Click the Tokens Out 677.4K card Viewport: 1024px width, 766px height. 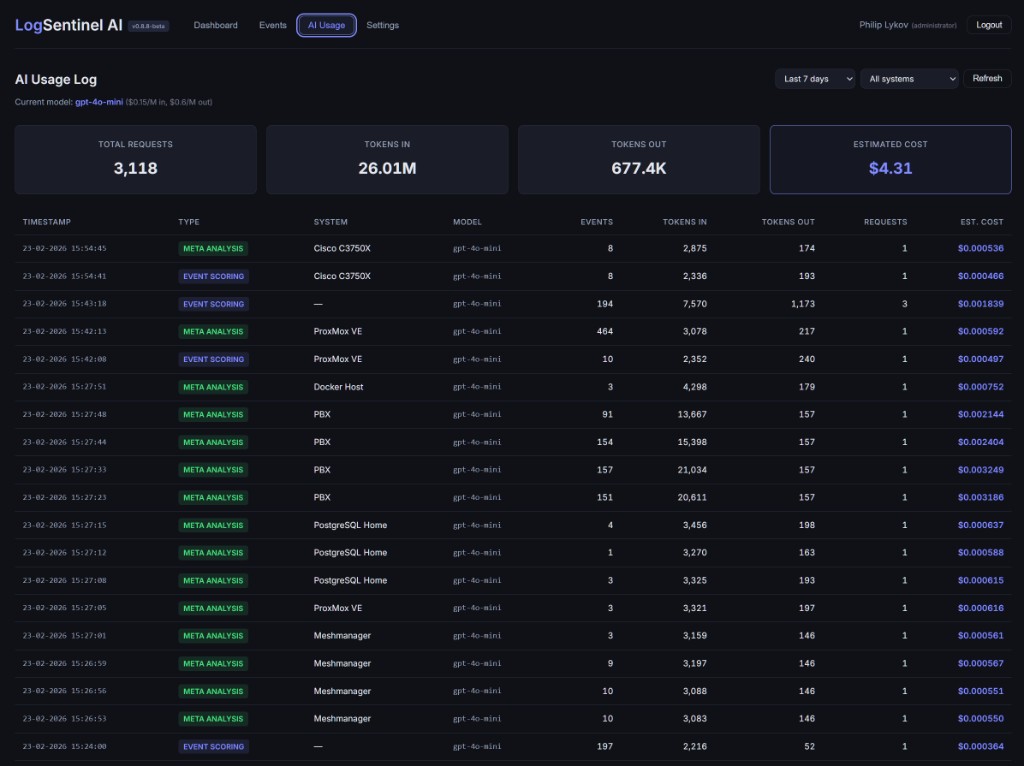[639, 159]
